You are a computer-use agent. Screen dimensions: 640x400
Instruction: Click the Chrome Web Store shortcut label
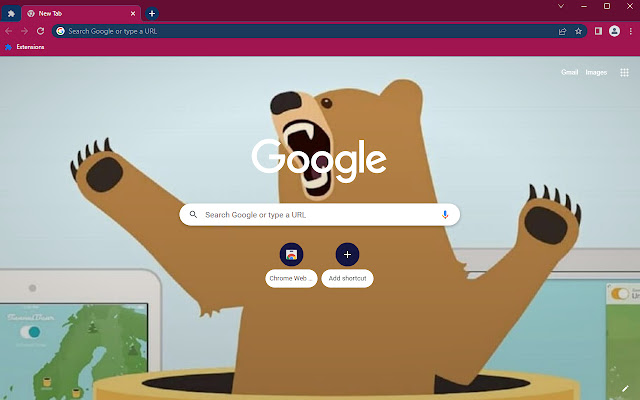tap(291, 278)
